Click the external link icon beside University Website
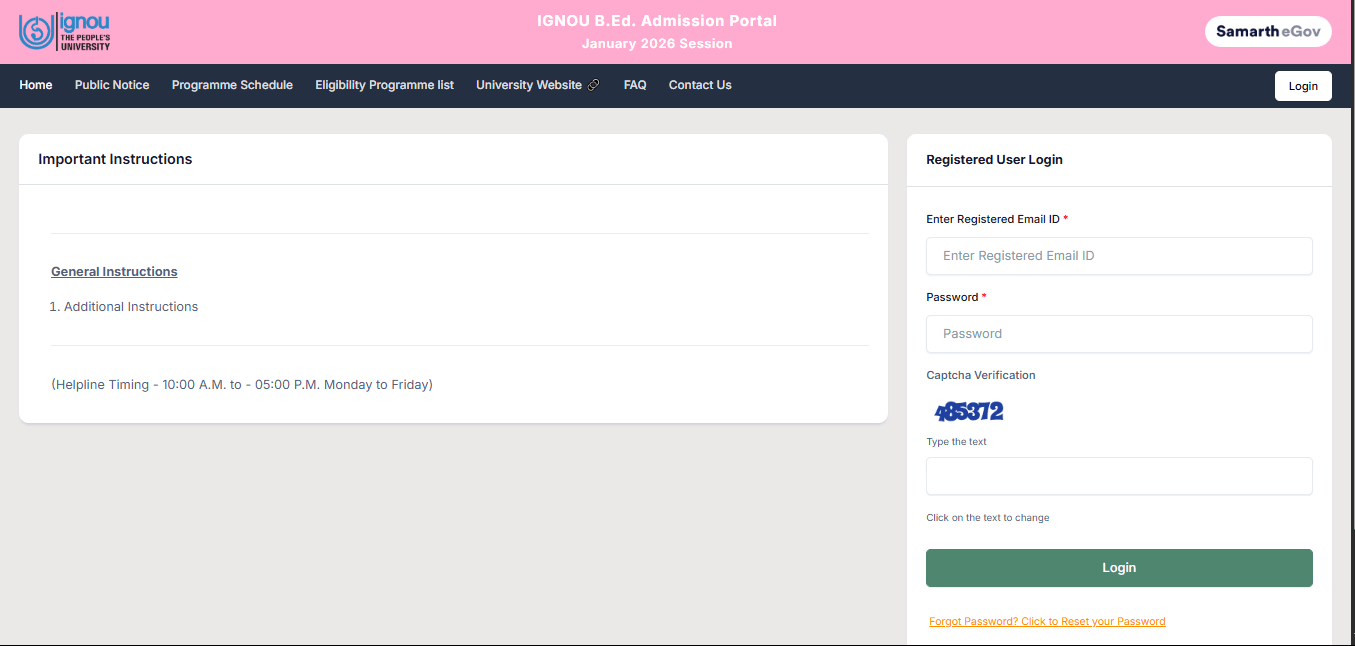 [x=596, y=85]
